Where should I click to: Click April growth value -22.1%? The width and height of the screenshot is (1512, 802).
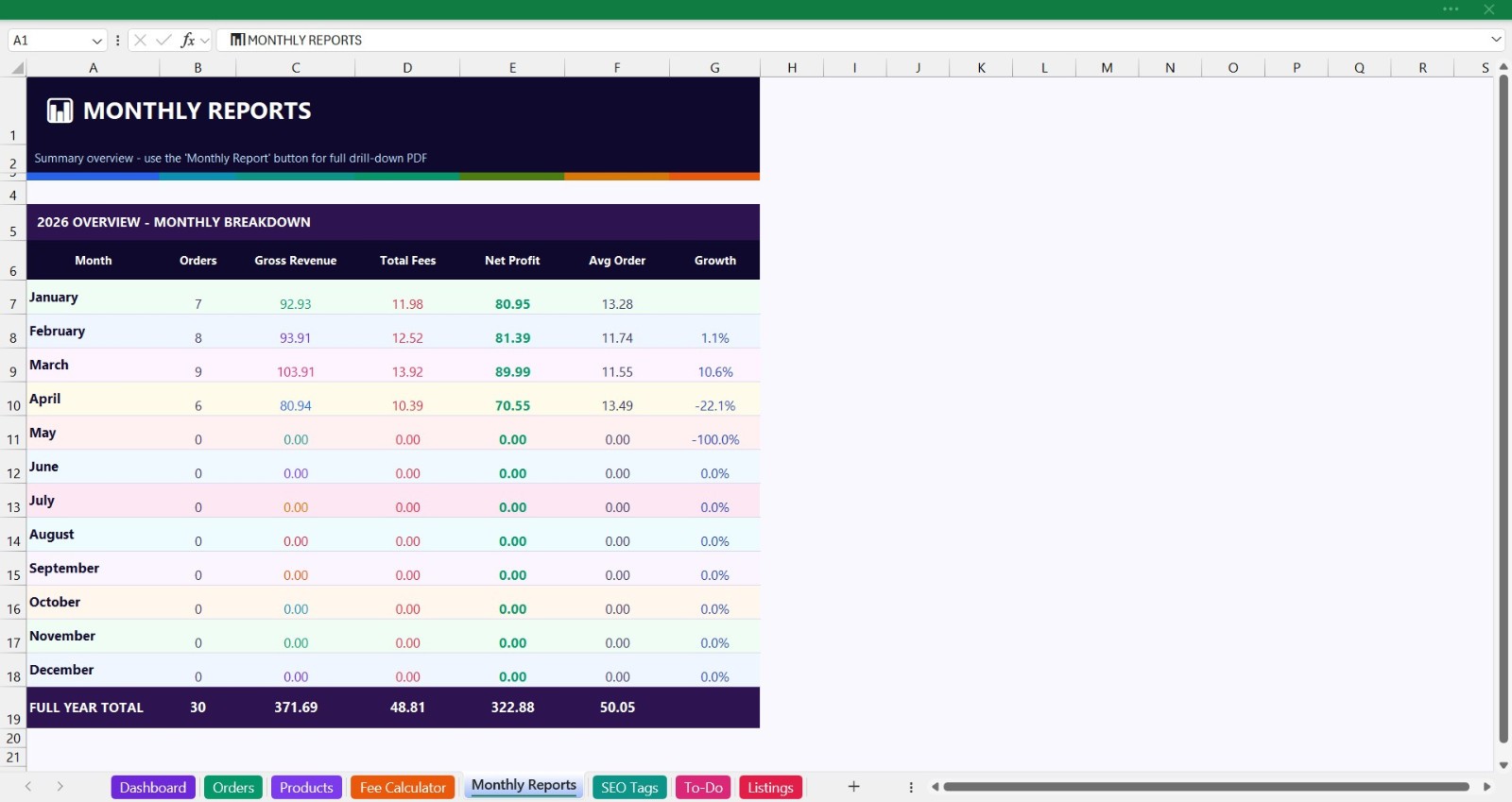714,399
